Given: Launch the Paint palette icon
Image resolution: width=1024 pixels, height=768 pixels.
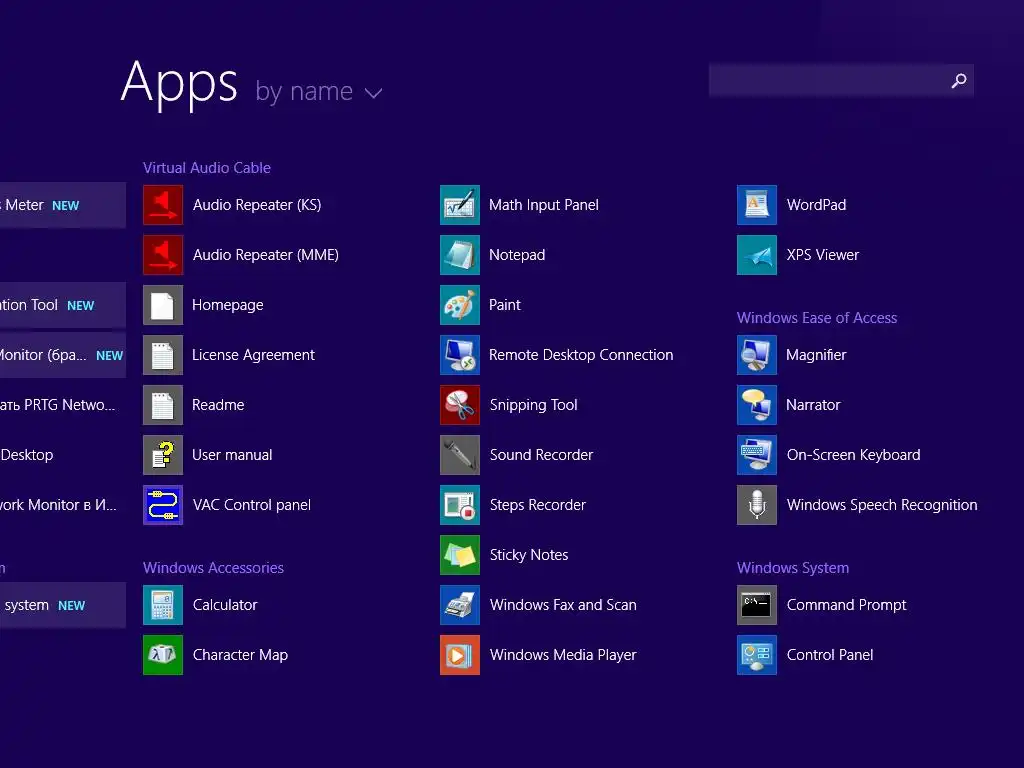Looking at the screenshot, I should pos(460,305).
